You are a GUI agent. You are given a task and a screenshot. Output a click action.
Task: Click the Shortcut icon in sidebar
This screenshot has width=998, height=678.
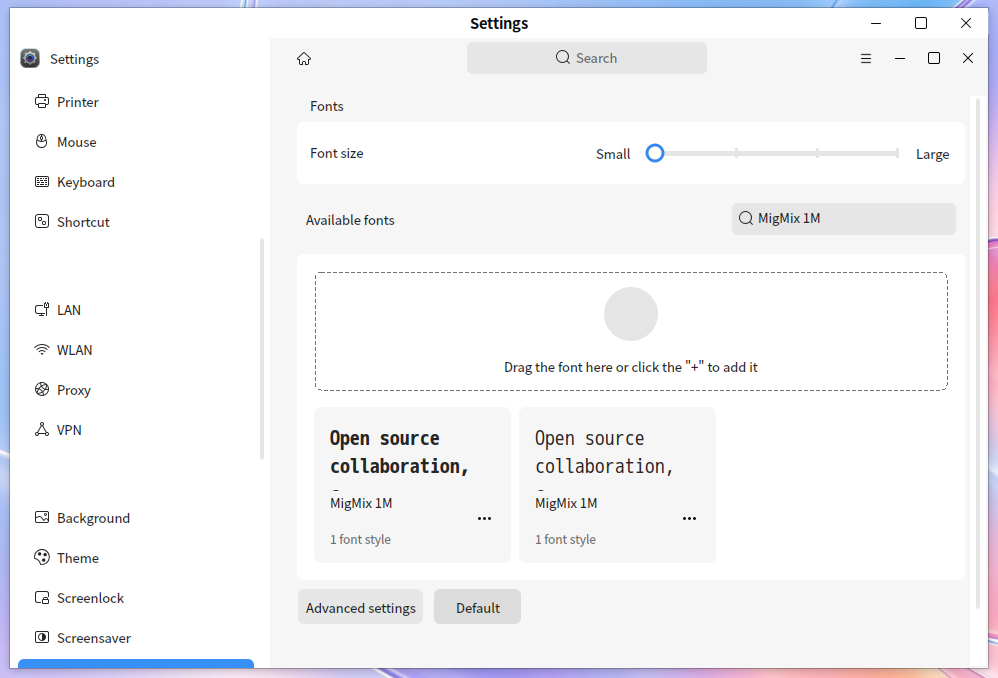pyautogui.click(x=42, y=222)
